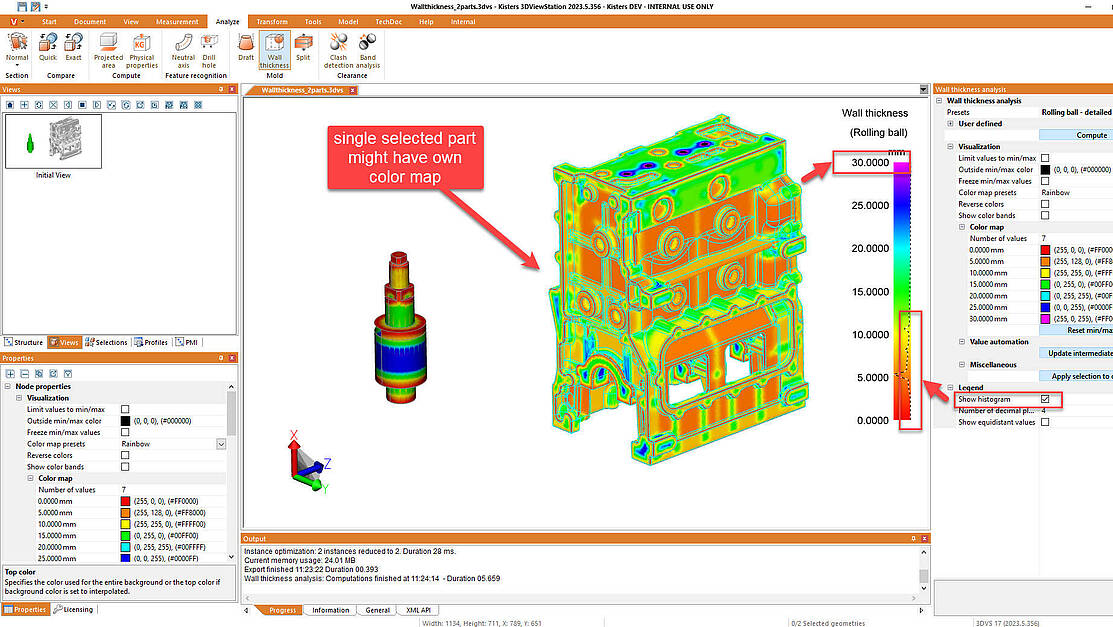This screenshot has width=1113, height=627.
Task: Start the Clash detection tool
Action: 339,50
